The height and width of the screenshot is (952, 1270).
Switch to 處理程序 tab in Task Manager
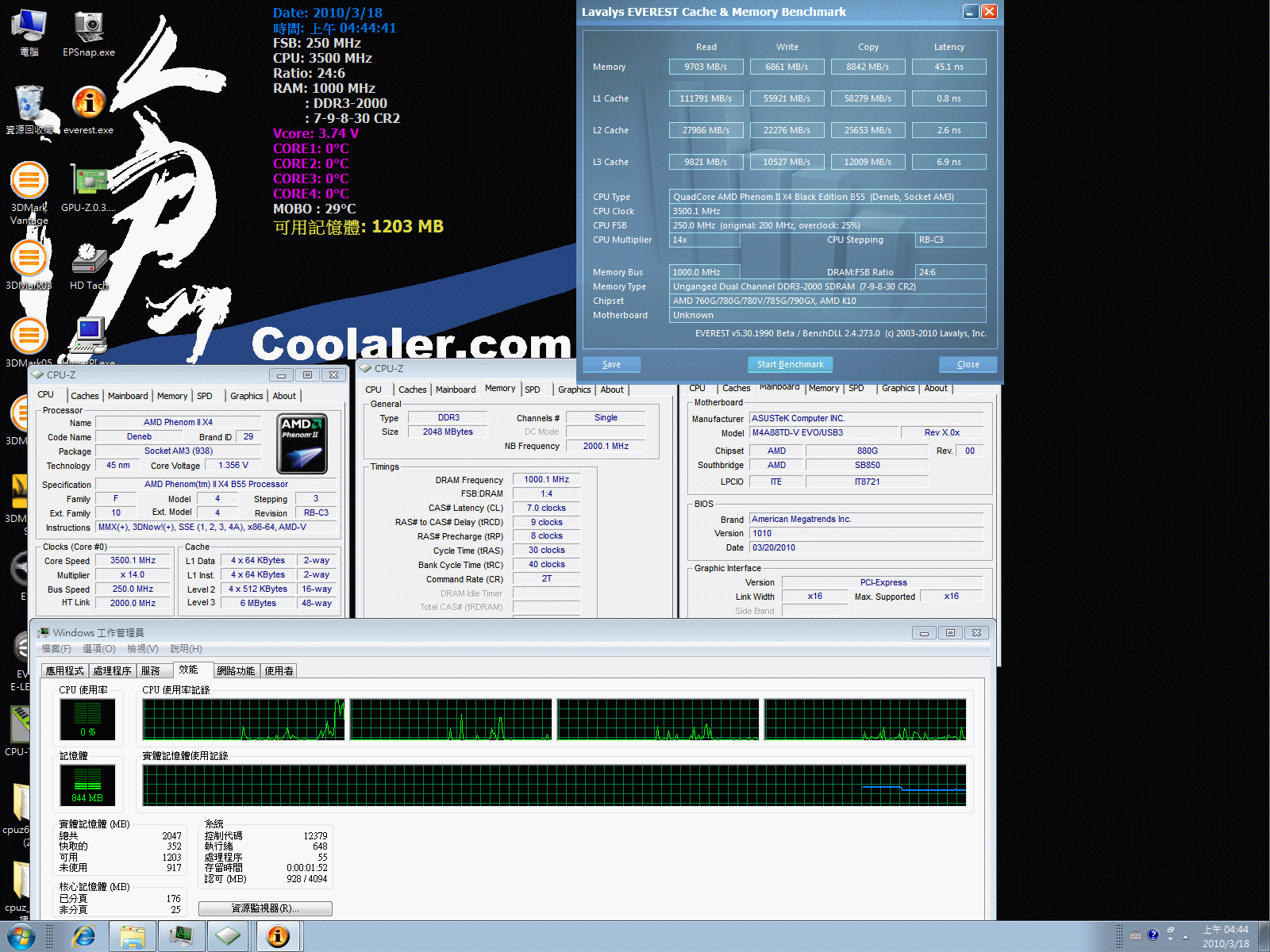(x=112, y=670)
